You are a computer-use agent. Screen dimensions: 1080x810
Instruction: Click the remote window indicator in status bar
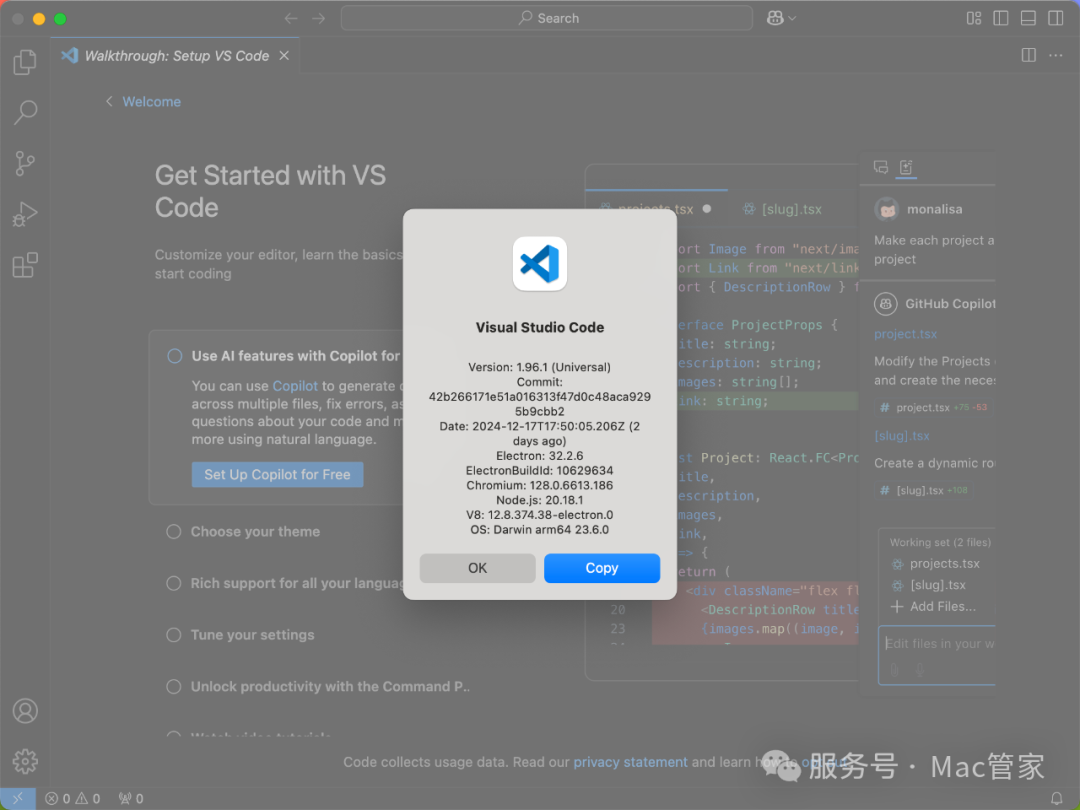click(17, 798)
